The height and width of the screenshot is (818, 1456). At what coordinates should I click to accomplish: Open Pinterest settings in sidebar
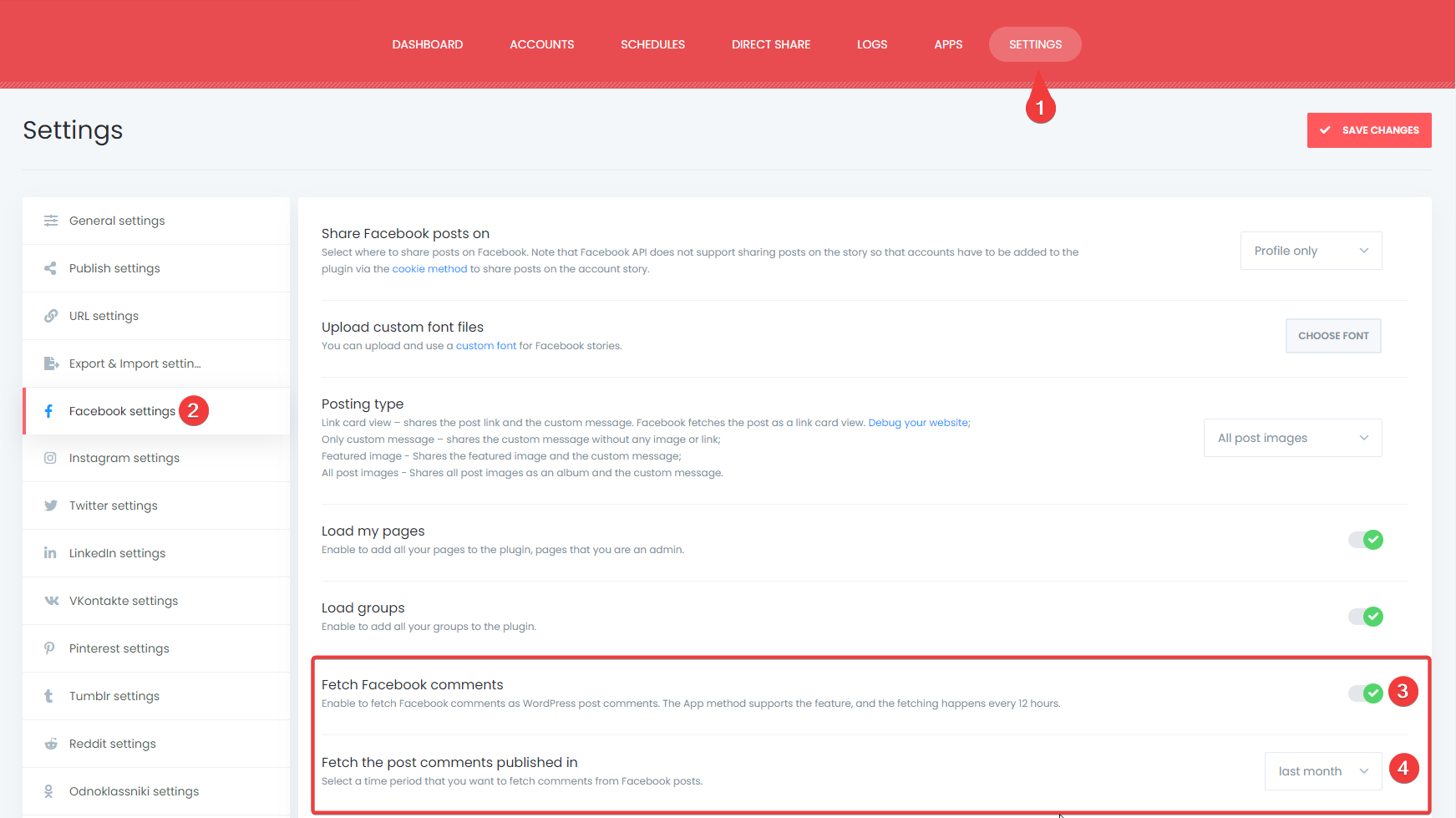pos(156,648)
